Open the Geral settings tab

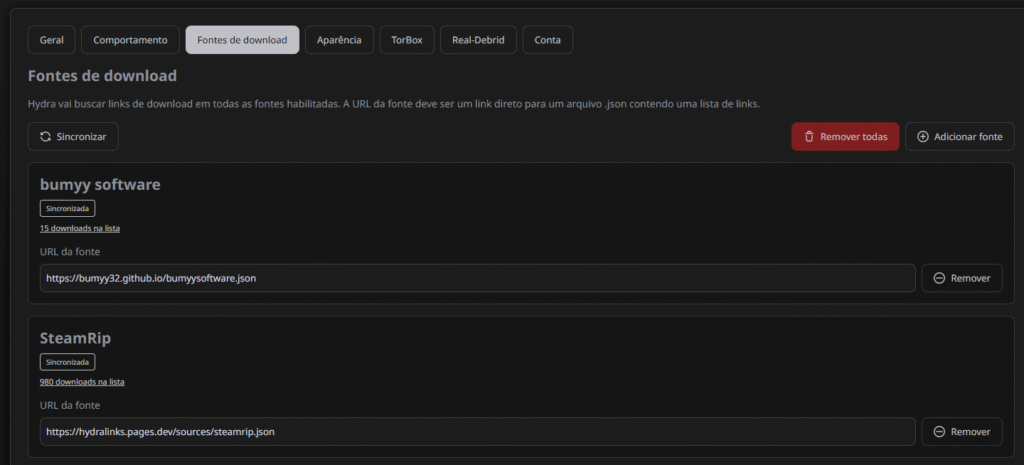(x=52, y=40)
